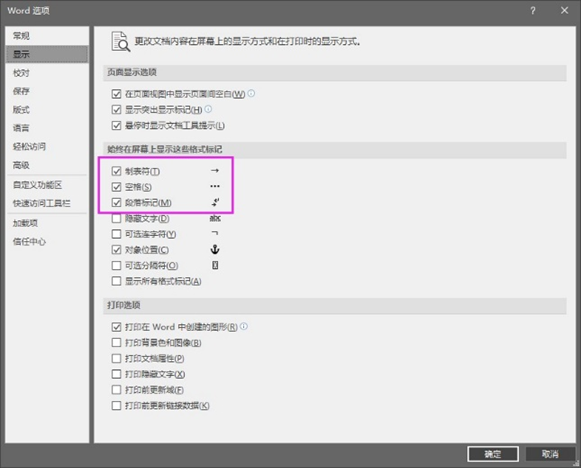581x468 pixels.
Task: Click the document magnifier icon at top
Action: pyautogui.click(x=120, y=42)
